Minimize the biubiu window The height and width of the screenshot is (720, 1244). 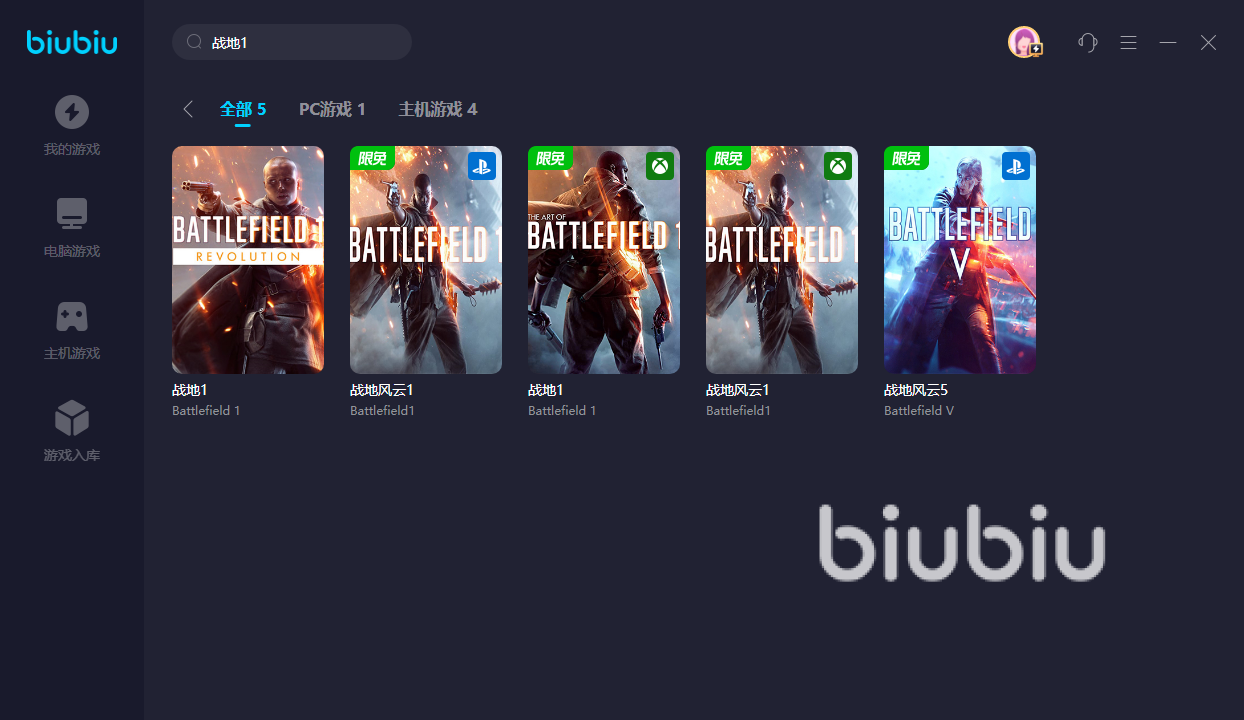pyautogui.click(x=1168, y=42)
